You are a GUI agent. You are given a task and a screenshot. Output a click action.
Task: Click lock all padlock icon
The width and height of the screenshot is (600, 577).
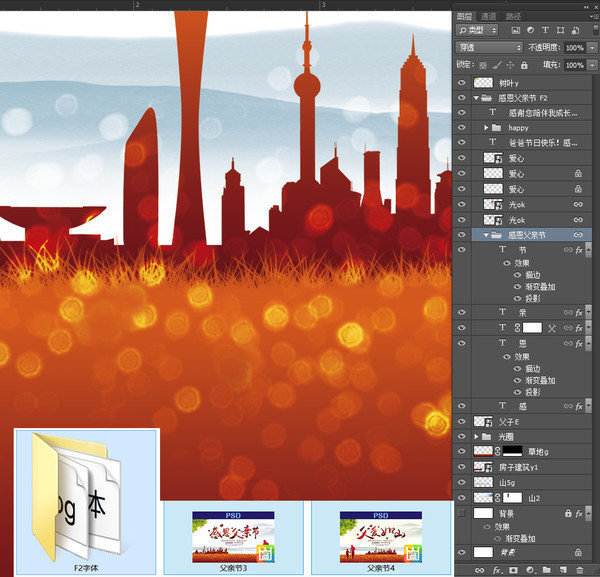[524, 65]
